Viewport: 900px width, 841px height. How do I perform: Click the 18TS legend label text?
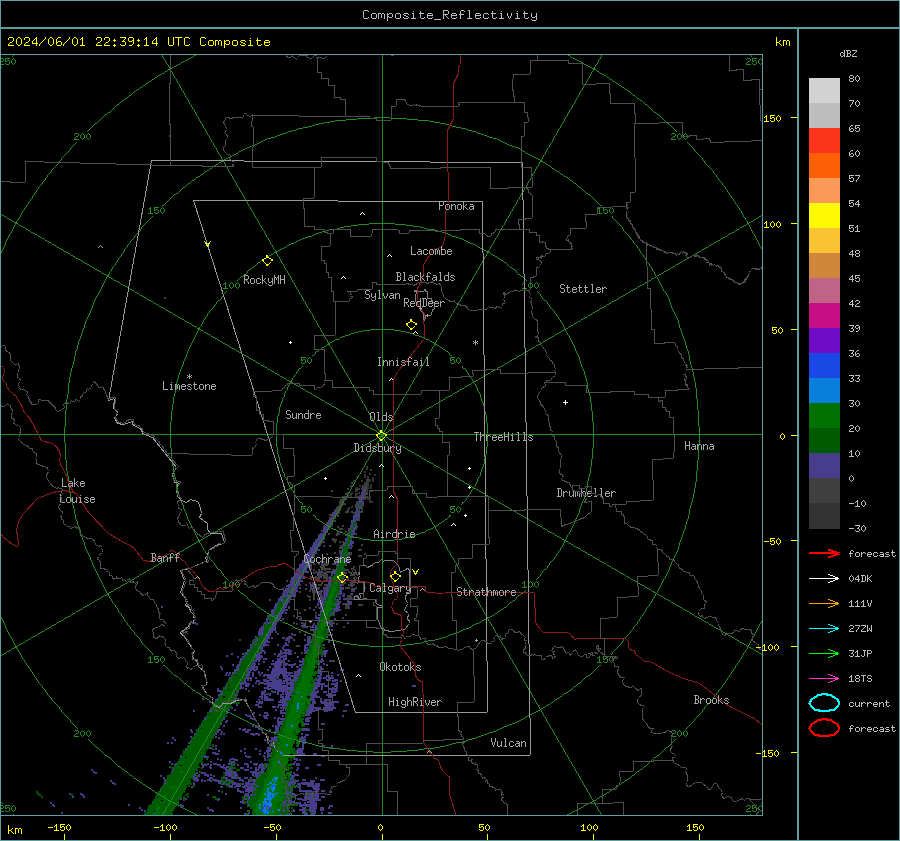[860, 679]
